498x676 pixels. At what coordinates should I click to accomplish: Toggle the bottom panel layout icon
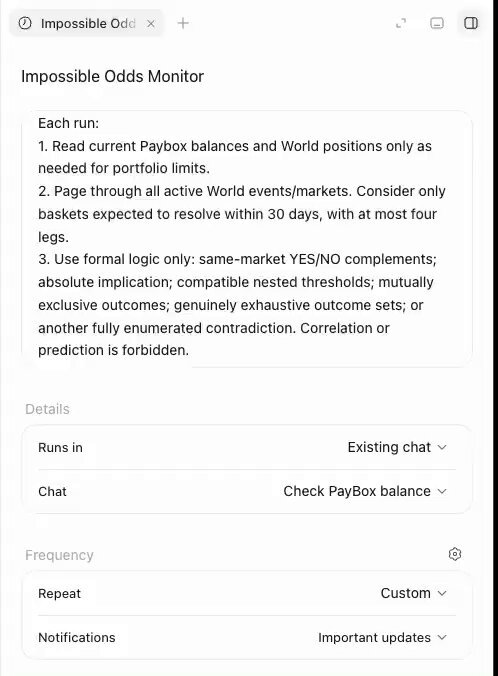coord(437,23)
